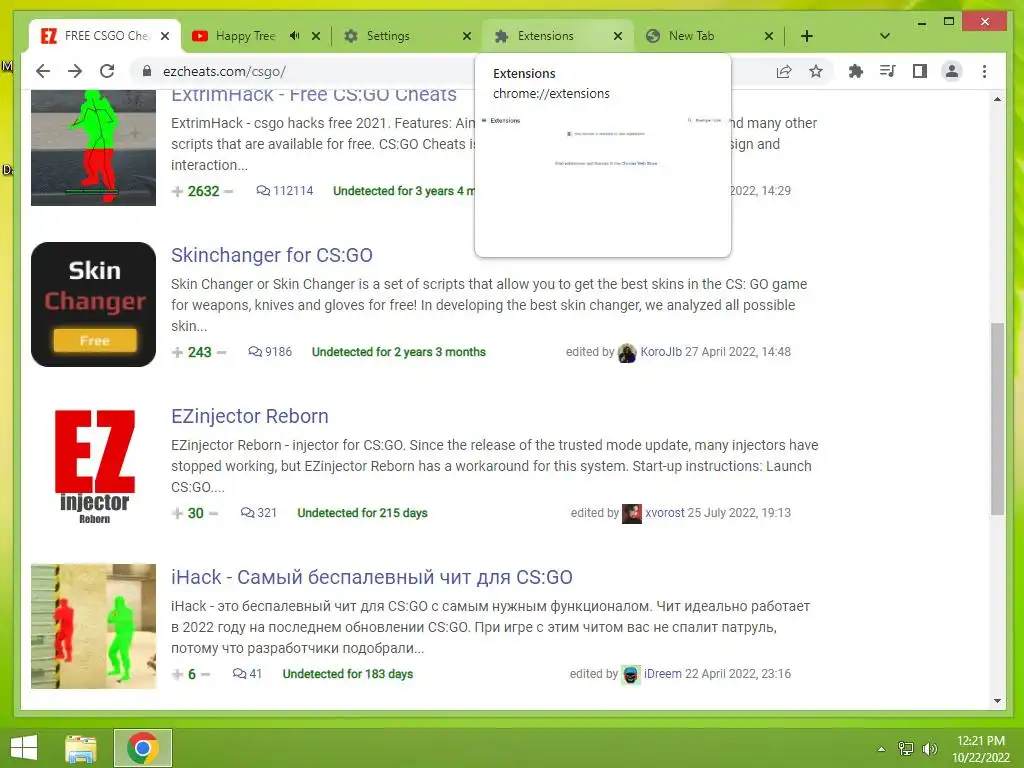Open a new tab with plus button

807,36
